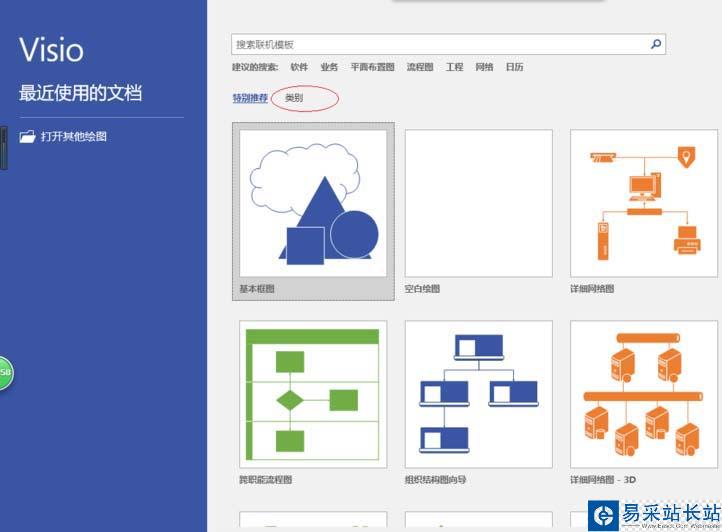Switch to 特别推荐 tab
The width and height of the screenshot is (722, 532).
tap(250, 98)
